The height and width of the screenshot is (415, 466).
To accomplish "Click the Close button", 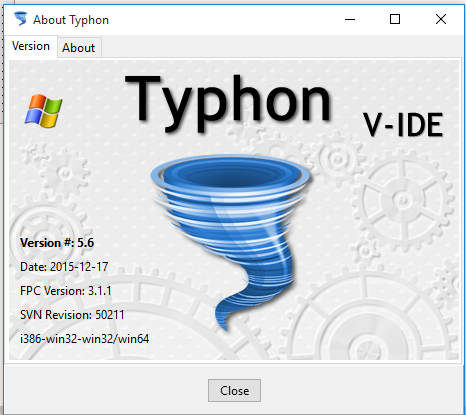I will pos(234,390).
